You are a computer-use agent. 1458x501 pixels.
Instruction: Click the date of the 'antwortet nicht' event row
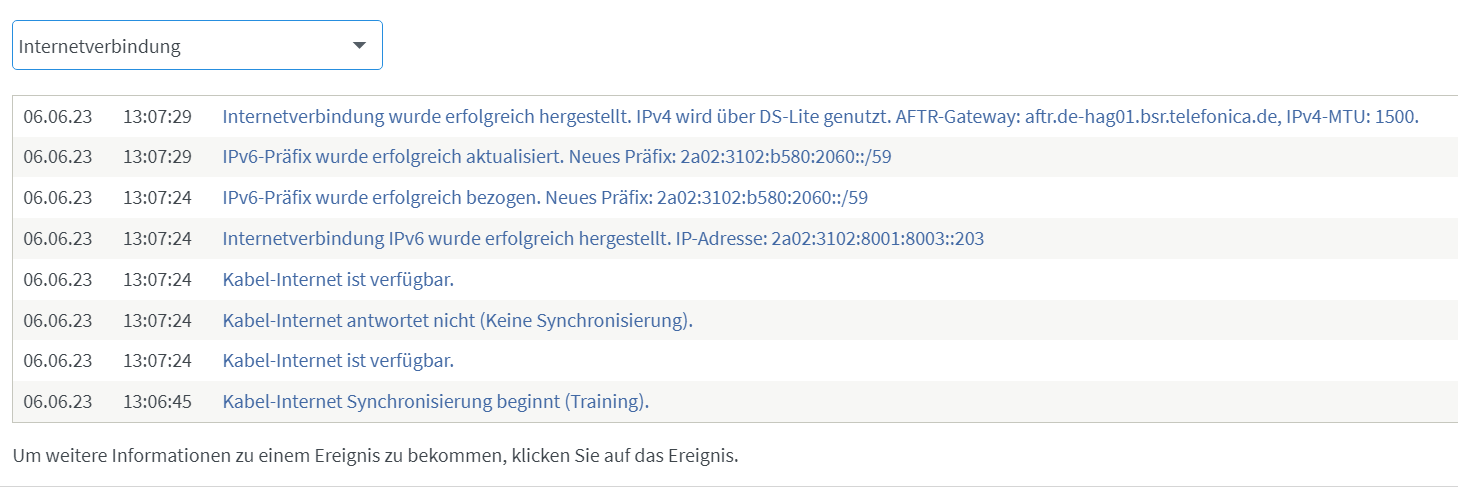[x=58, y=320]
